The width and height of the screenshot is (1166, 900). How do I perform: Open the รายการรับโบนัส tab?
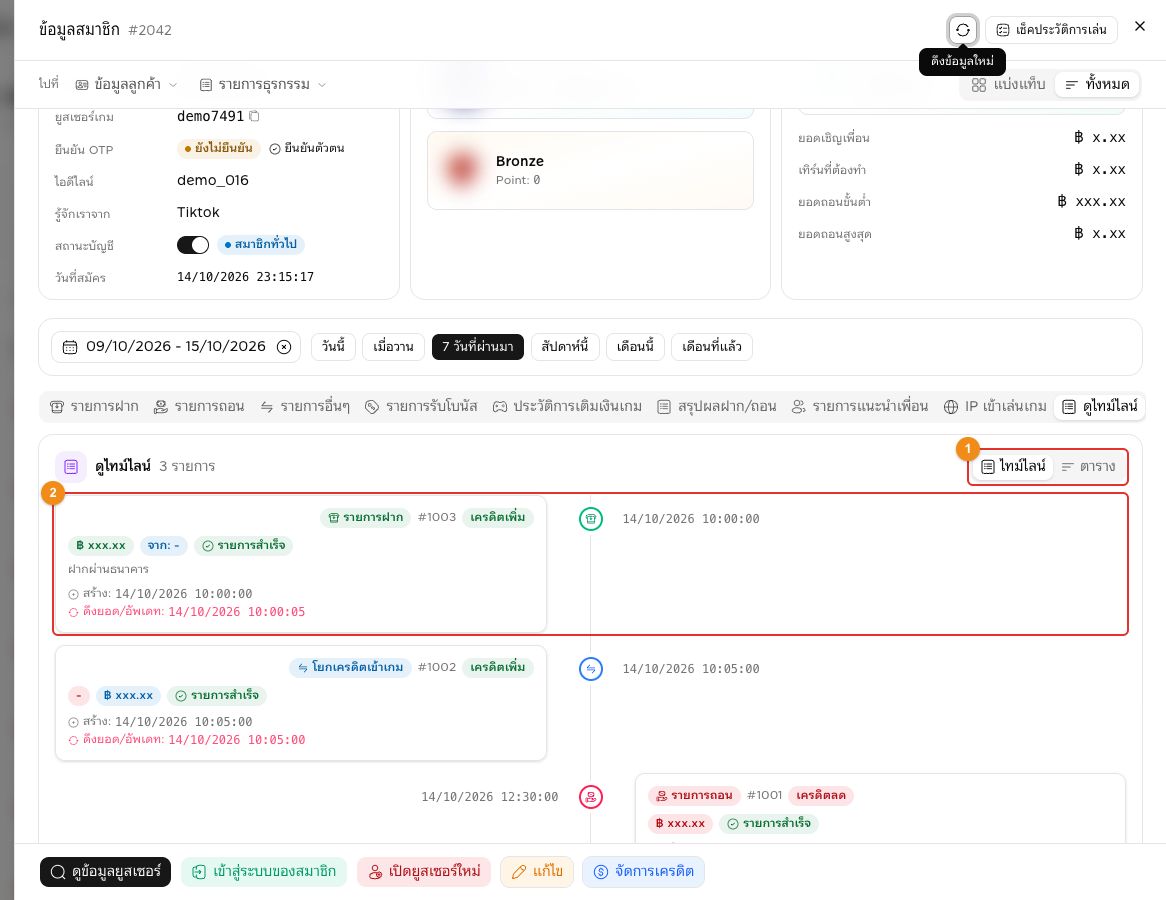[x=421, y=406]
